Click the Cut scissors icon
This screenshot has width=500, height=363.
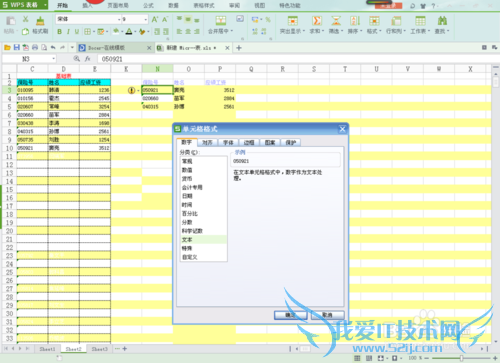(25, 20)
